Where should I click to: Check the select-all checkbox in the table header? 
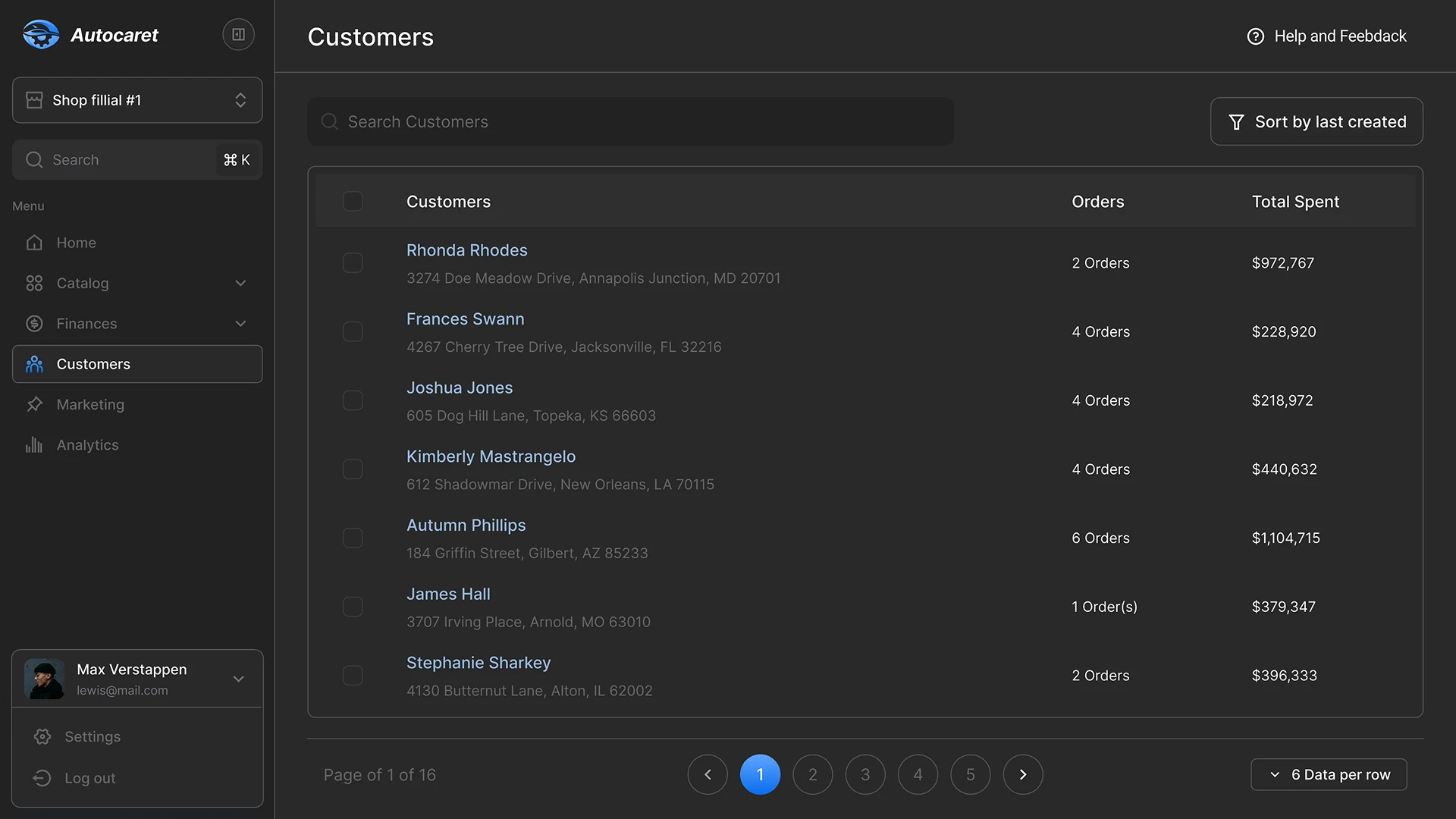click(353, 201)
